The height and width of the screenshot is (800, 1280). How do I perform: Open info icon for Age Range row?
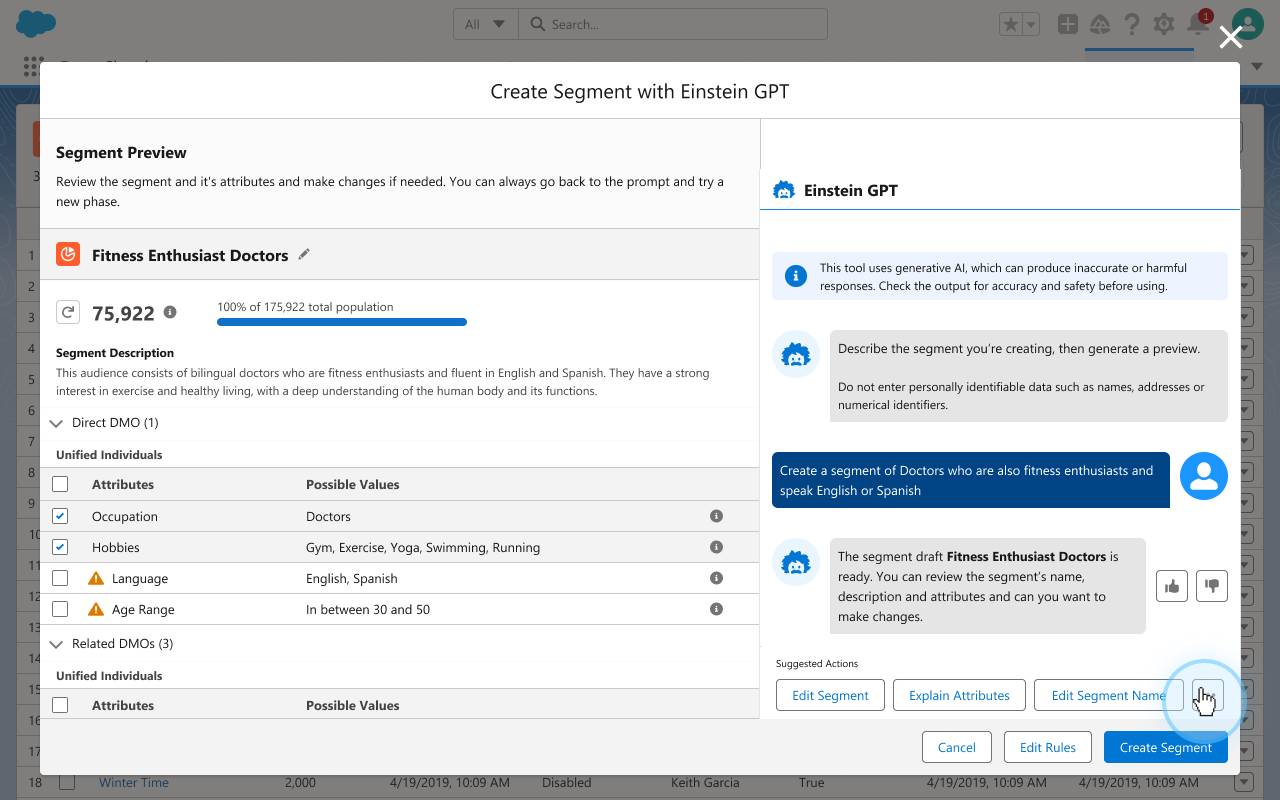[x=716, y=609]
